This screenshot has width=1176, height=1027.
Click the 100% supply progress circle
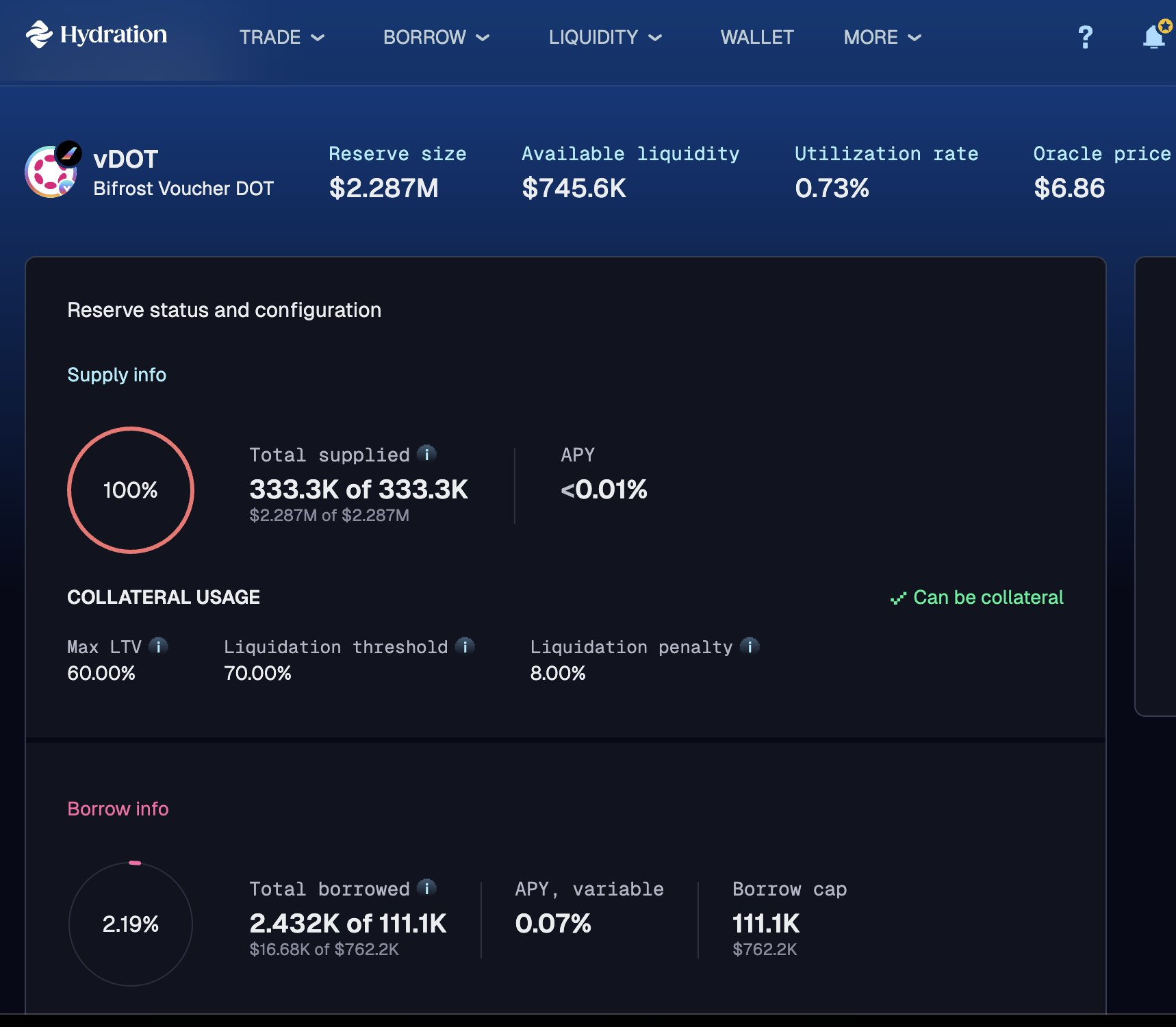click(131, 490)
